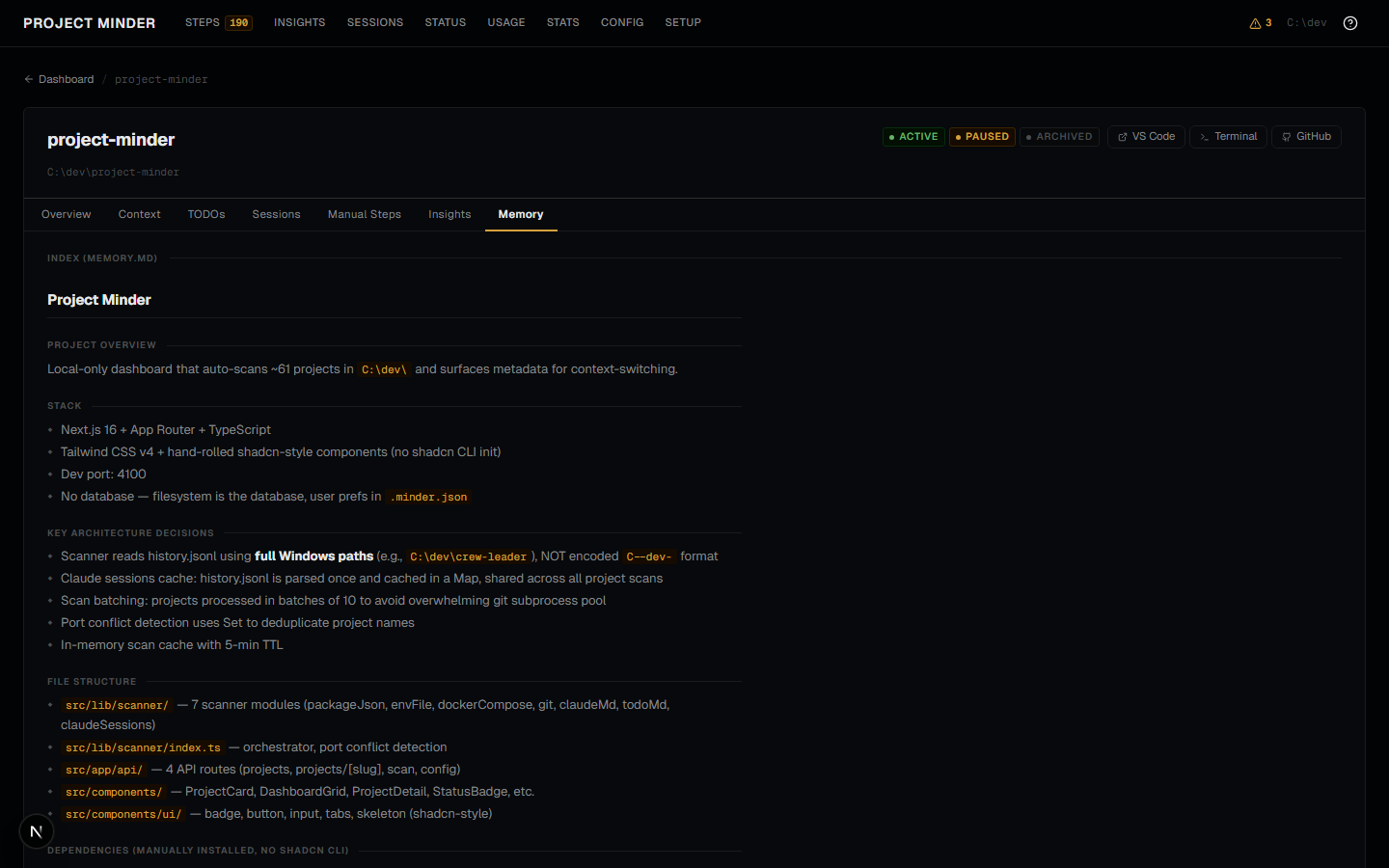Toggle the PAUSED status badge
This screenshot has width=1389, height=868.
(x=982, y=136)
